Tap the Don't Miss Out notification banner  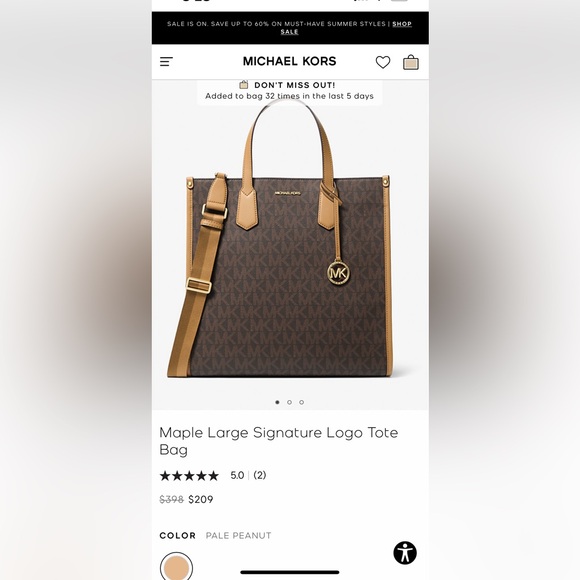pyautogui.click(x=290, y=91)
